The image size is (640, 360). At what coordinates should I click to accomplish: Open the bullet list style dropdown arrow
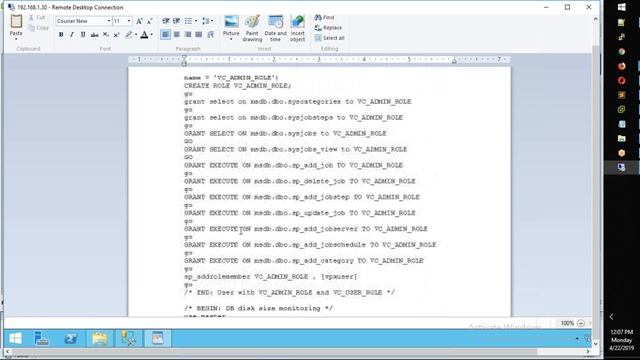[196, 21]
